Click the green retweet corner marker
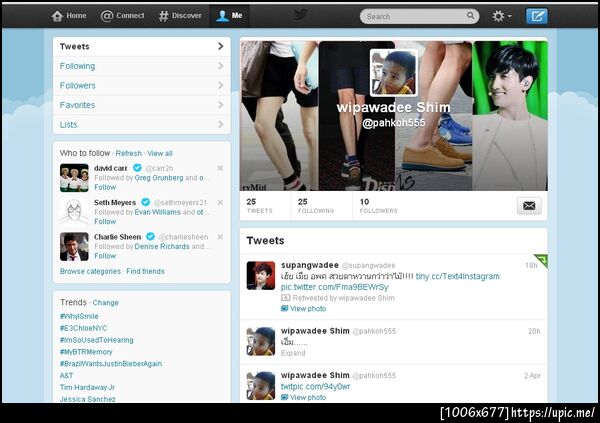 pyautogui.click(x=542, y=260)
